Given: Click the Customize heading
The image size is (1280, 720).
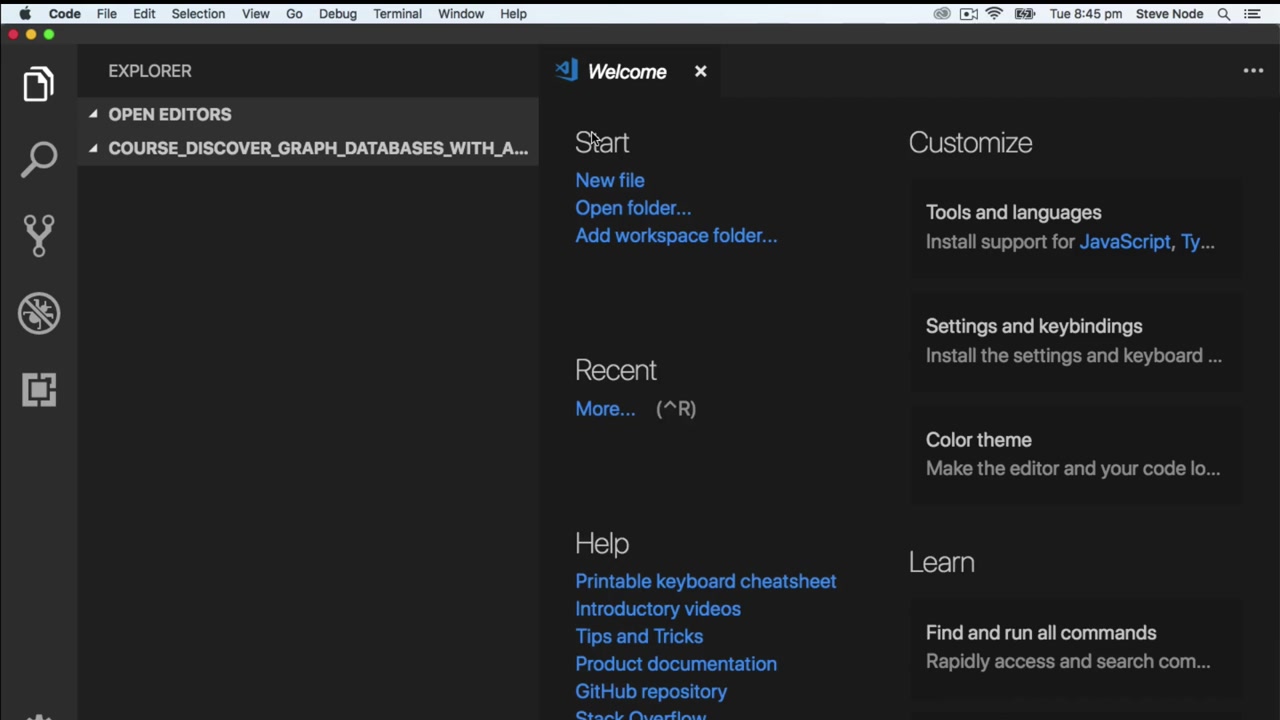Looking at the screenshot, I should pos(970,143).
